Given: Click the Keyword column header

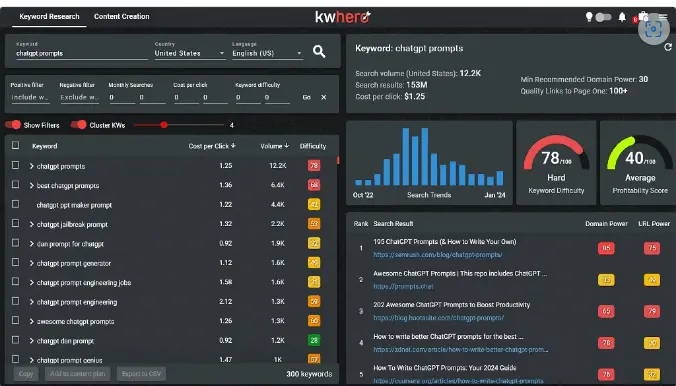Looking at the screenshot, I should (44, 146).
